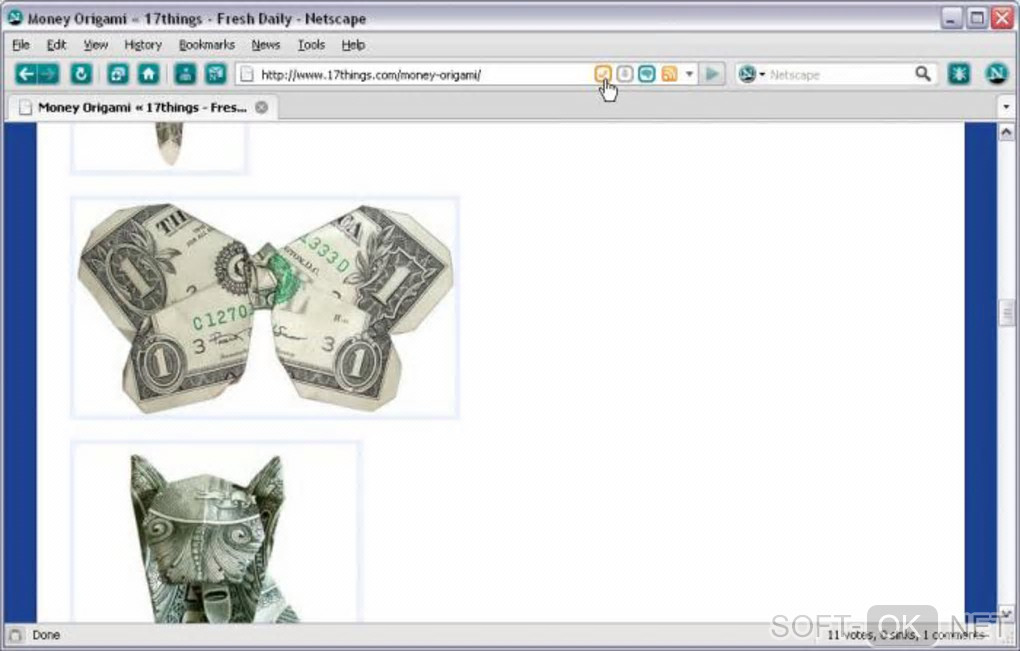Open the Help menu

(353, 45)
